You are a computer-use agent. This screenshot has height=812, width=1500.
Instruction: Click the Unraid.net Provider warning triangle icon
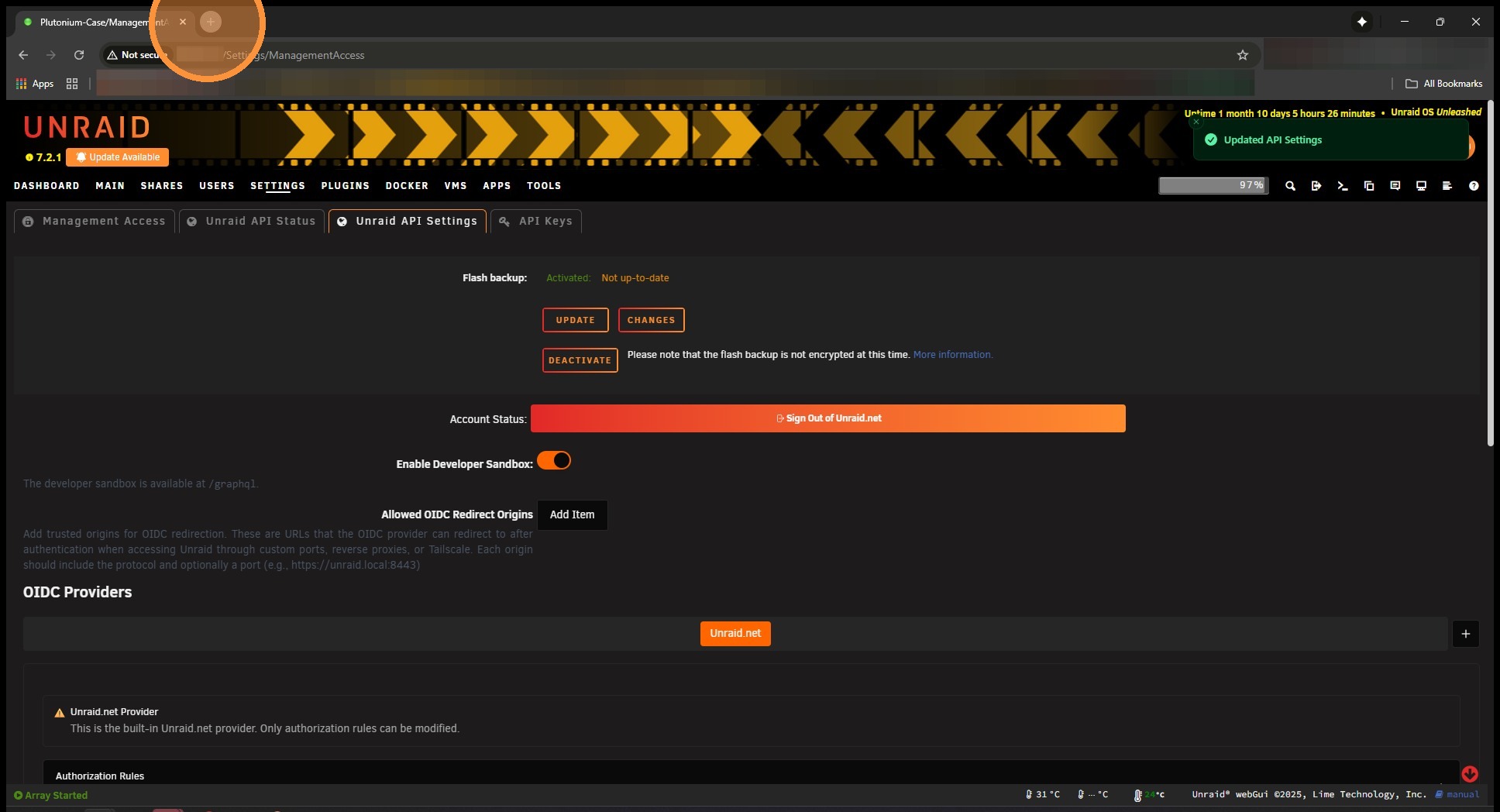[x=60, y=713]
